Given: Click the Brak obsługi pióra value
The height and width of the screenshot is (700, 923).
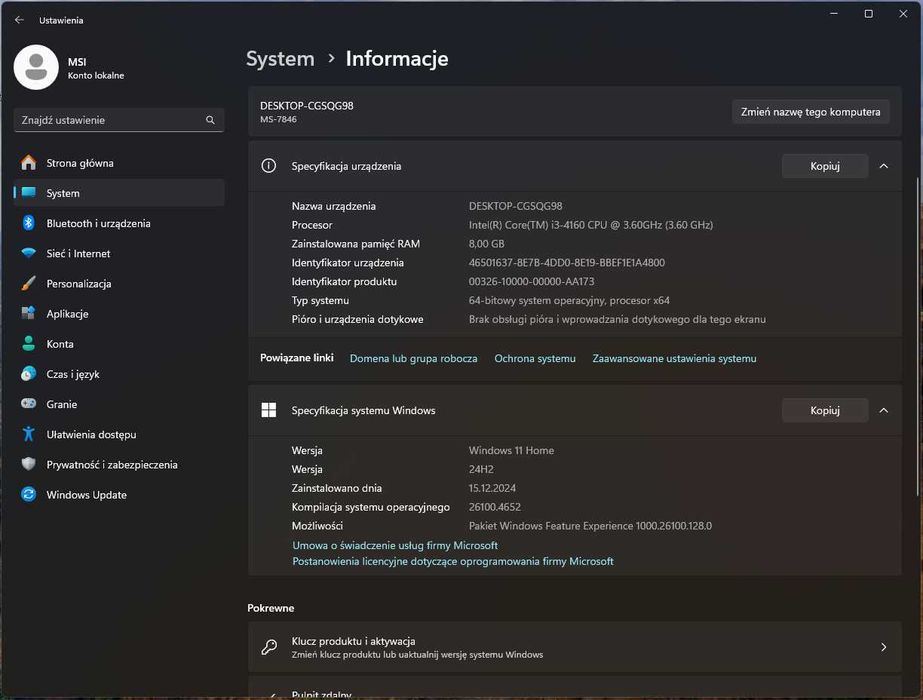Looking at the screenshot, I should tap(617, 319).
